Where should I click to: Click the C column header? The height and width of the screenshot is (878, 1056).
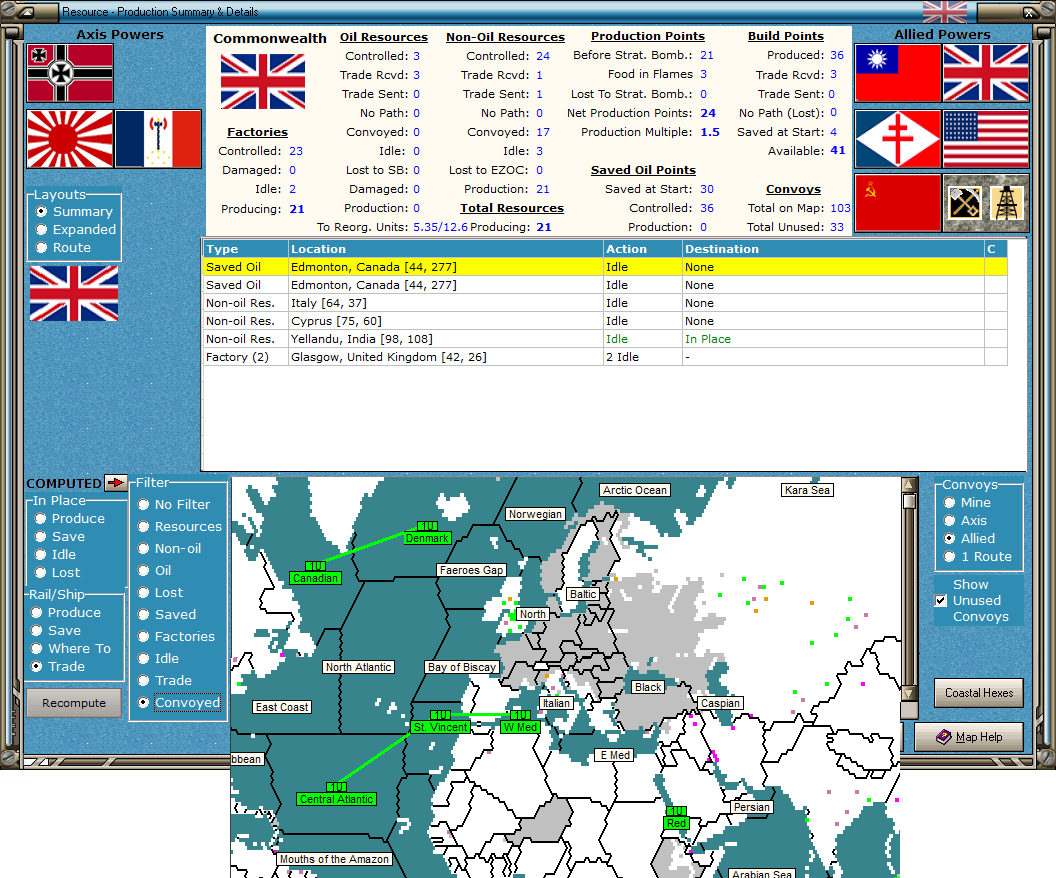click(995, 249)
